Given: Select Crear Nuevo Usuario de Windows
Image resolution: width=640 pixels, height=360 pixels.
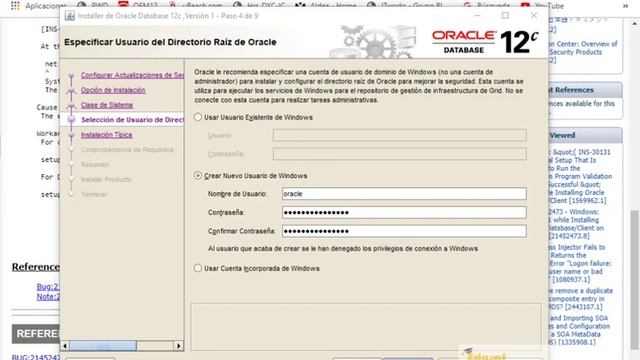Looking at the screenshot, I should pos(198,176).
